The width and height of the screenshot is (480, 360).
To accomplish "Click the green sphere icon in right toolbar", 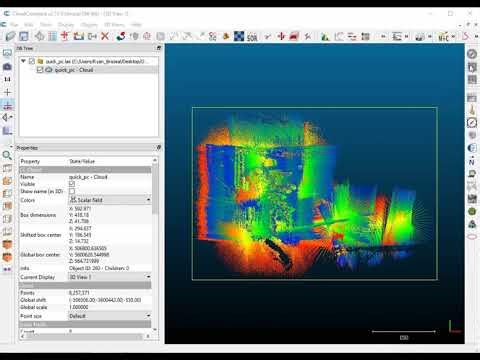I will 472,211.
